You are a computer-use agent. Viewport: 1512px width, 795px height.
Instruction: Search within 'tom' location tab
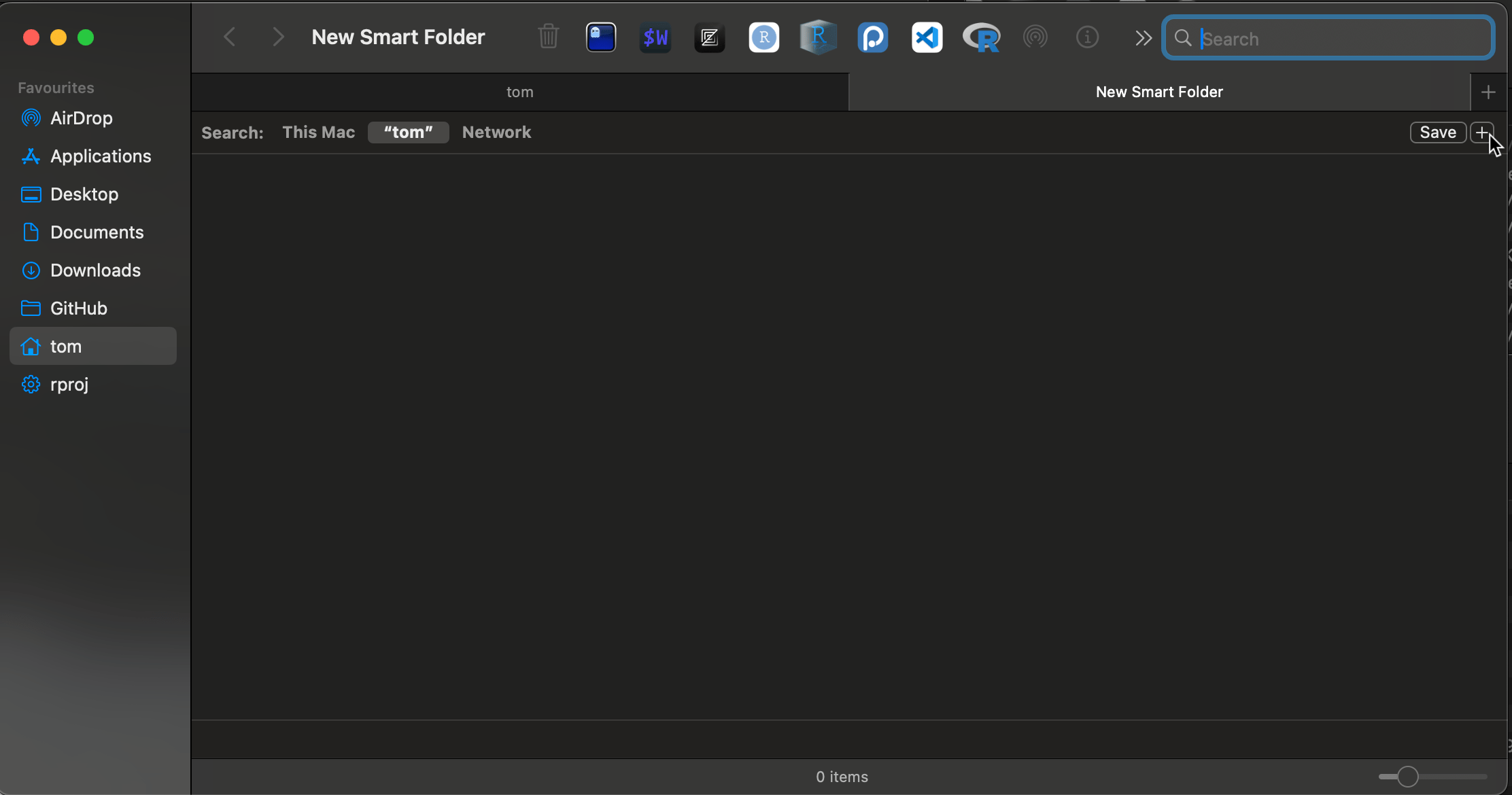pyautogui.click(x=409, y=131)
